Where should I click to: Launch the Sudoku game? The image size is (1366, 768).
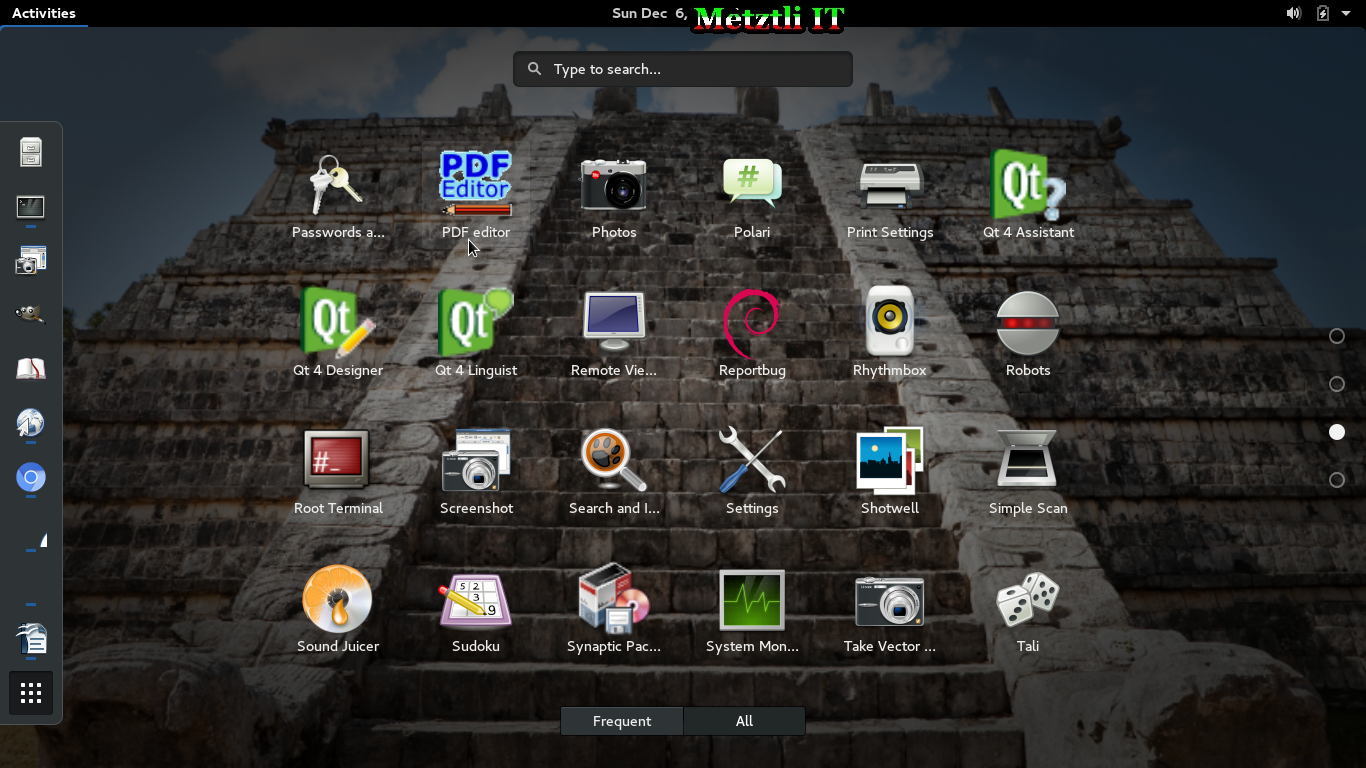point(476,600)
